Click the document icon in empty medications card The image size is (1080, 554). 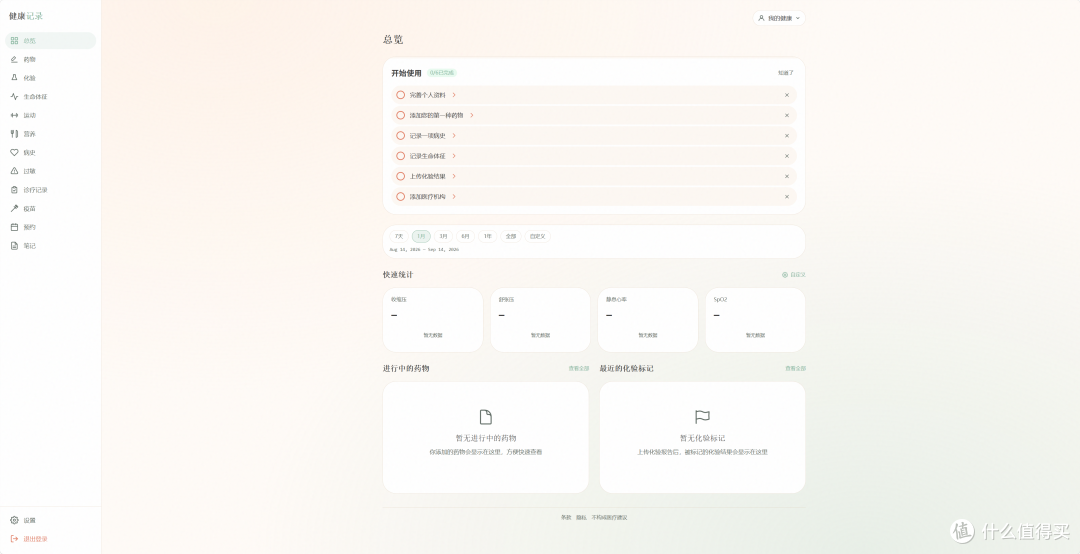tap(486, 417)
